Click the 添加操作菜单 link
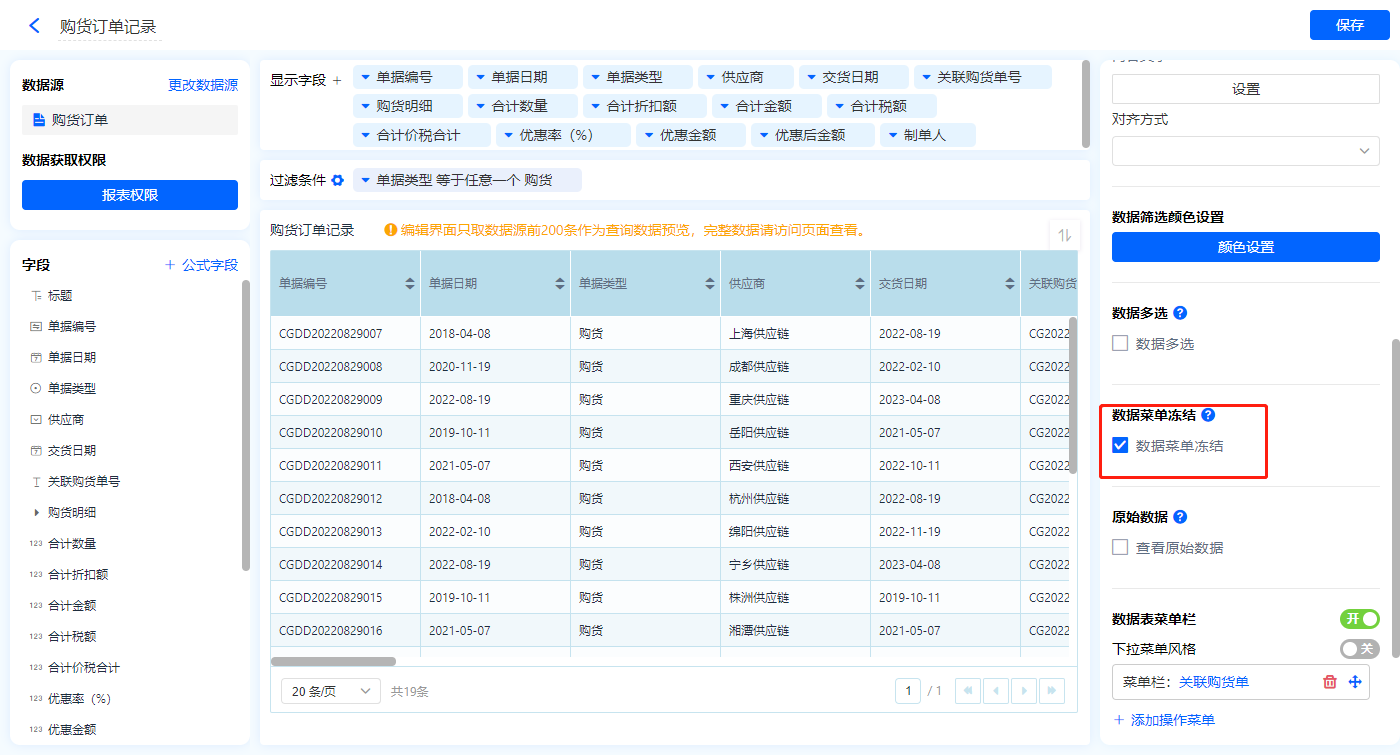Viewport: 1400px width, 755px height. [x=1164, y=720]
